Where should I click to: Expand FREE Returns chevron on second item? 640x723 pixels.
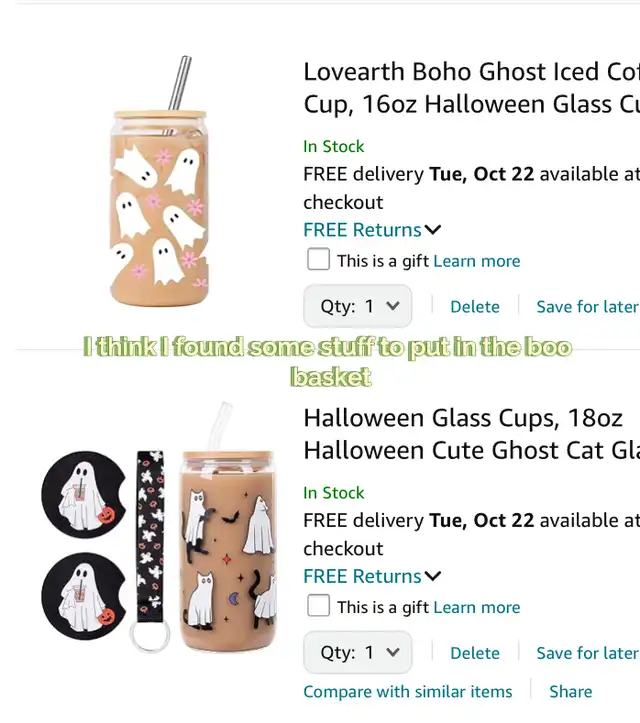pyautogui.click(x=433, y=576)
